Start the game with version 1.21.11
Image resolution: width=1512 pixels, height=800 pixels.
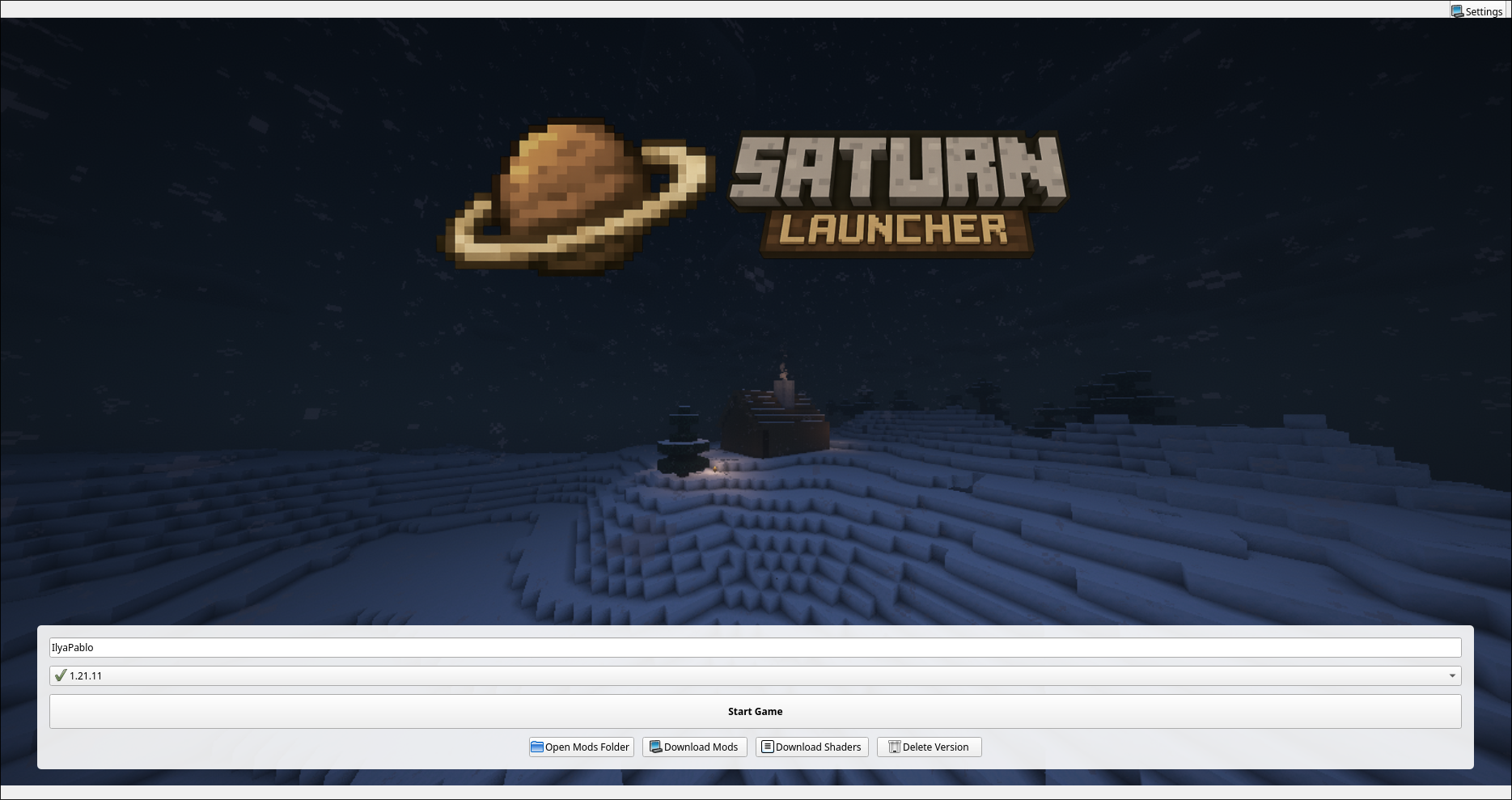point(755,711)
